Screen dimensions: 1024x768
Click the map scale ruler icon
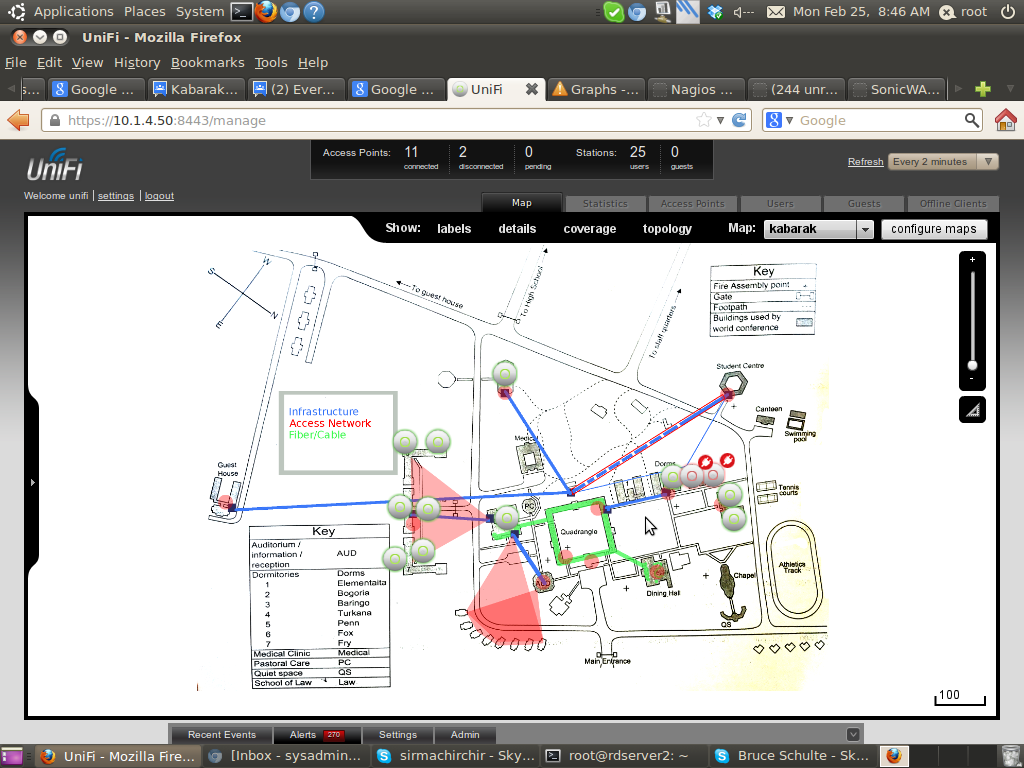click(x=972, y=410)
